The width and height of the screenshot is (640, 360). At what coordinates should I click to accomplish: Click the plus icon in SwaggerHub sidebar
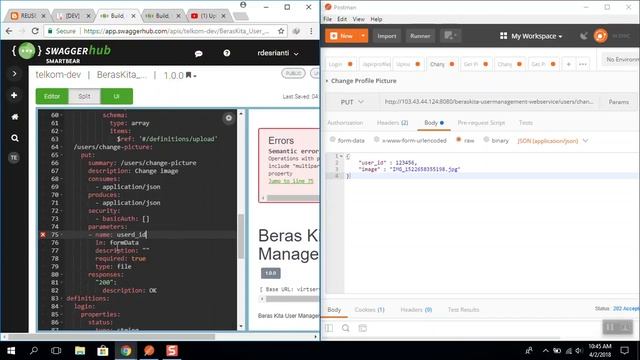coord(14,95)
